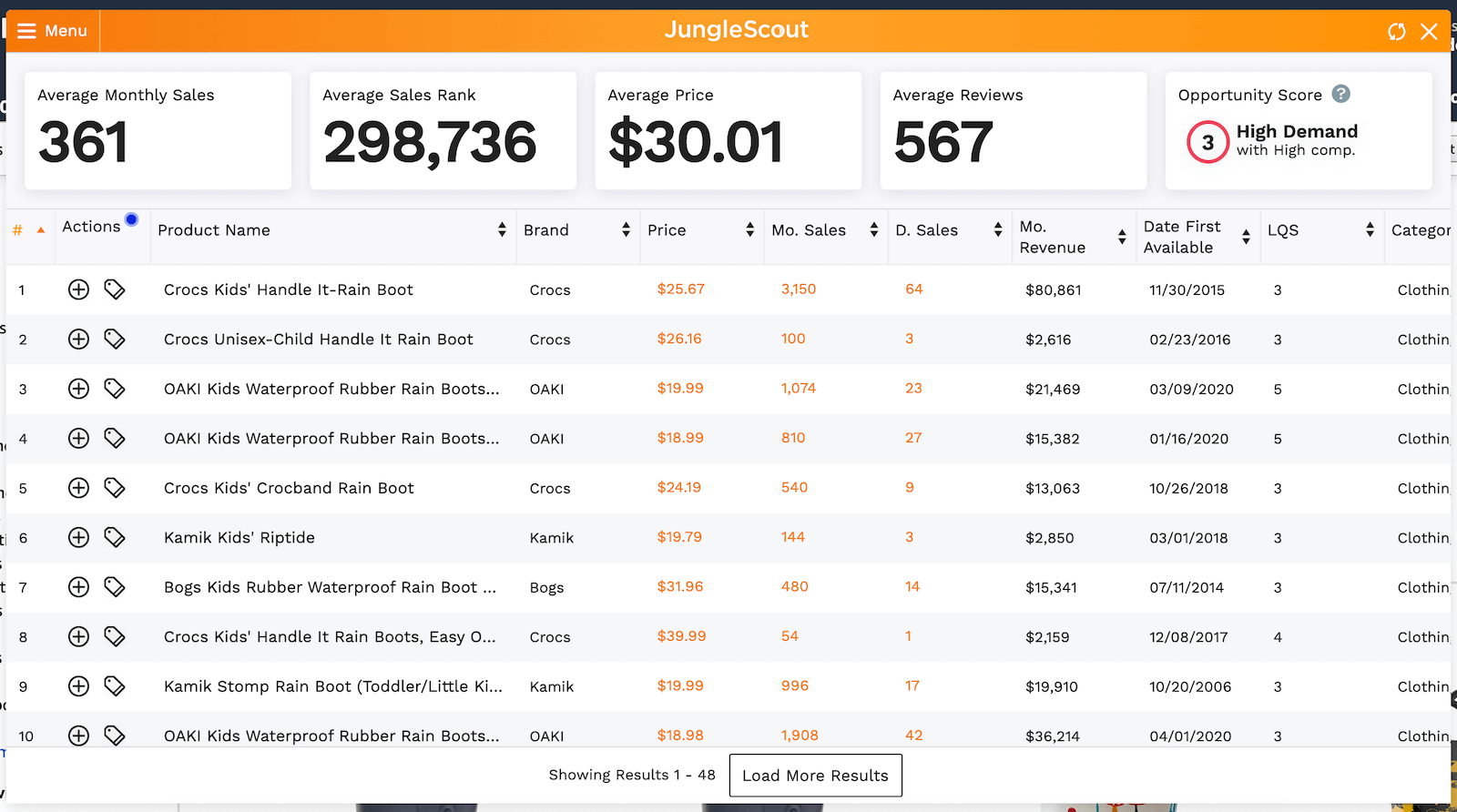Click the refresh icon in header
1457x812 pixels.
[x=1396, y=32]
